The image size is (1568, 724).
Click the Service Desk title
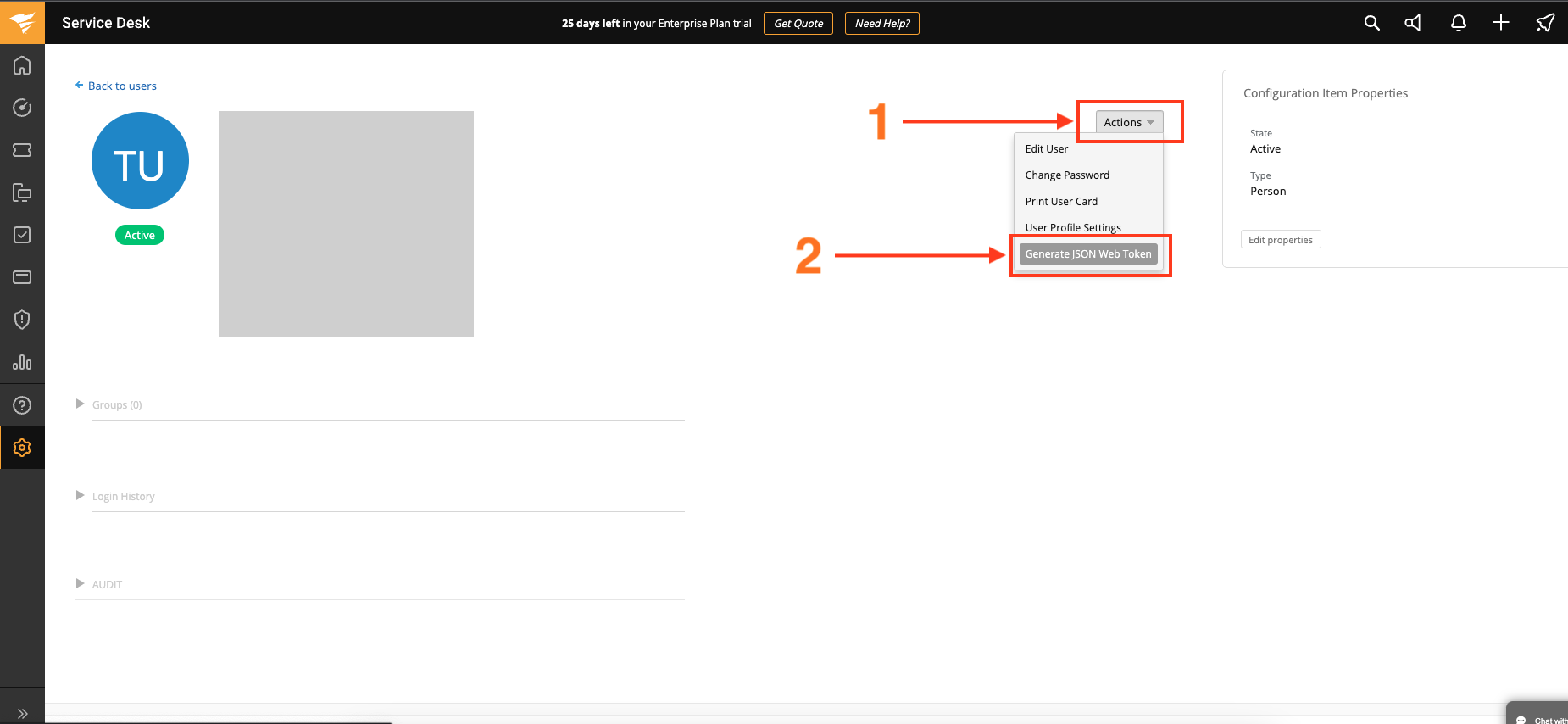click(106, 23)
